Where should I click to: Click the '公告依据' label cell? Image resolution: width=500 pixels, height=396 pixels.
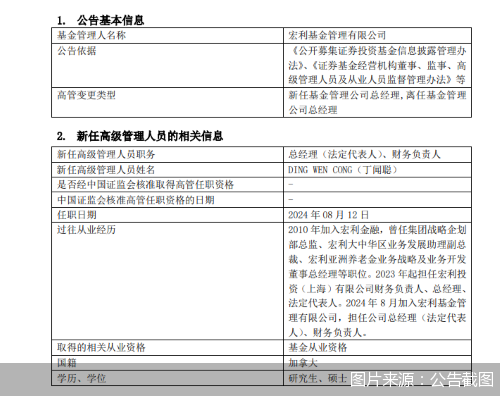(x=167, y=65)
